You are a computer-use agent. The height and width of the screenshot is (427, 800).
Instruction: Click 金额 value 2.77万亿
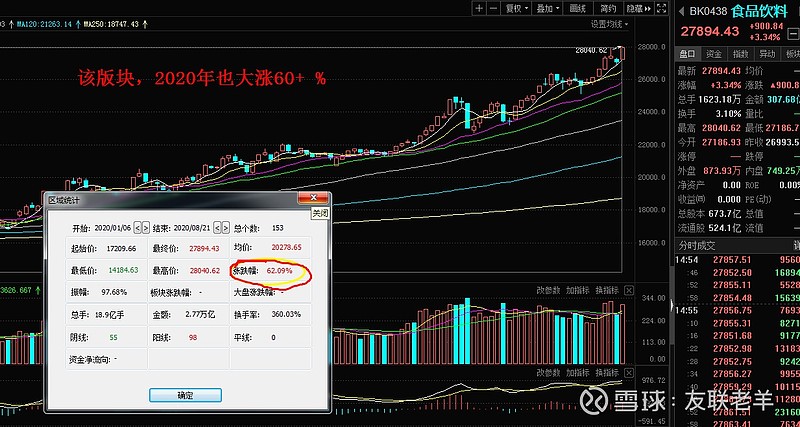[201, 315]
